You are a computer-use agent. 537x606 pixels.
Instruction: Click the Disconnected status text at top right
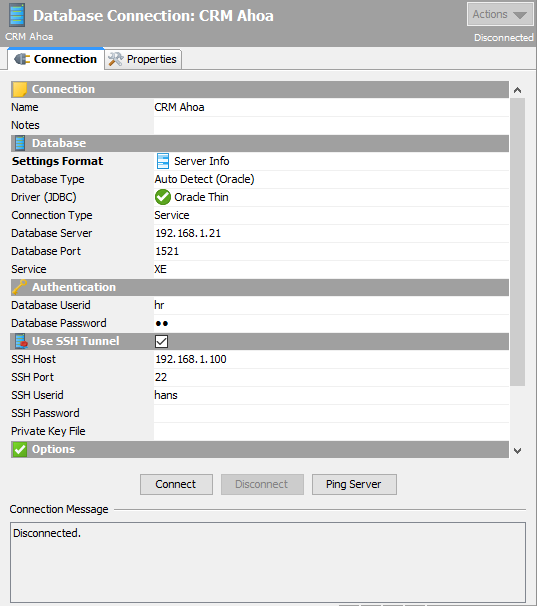504,38
